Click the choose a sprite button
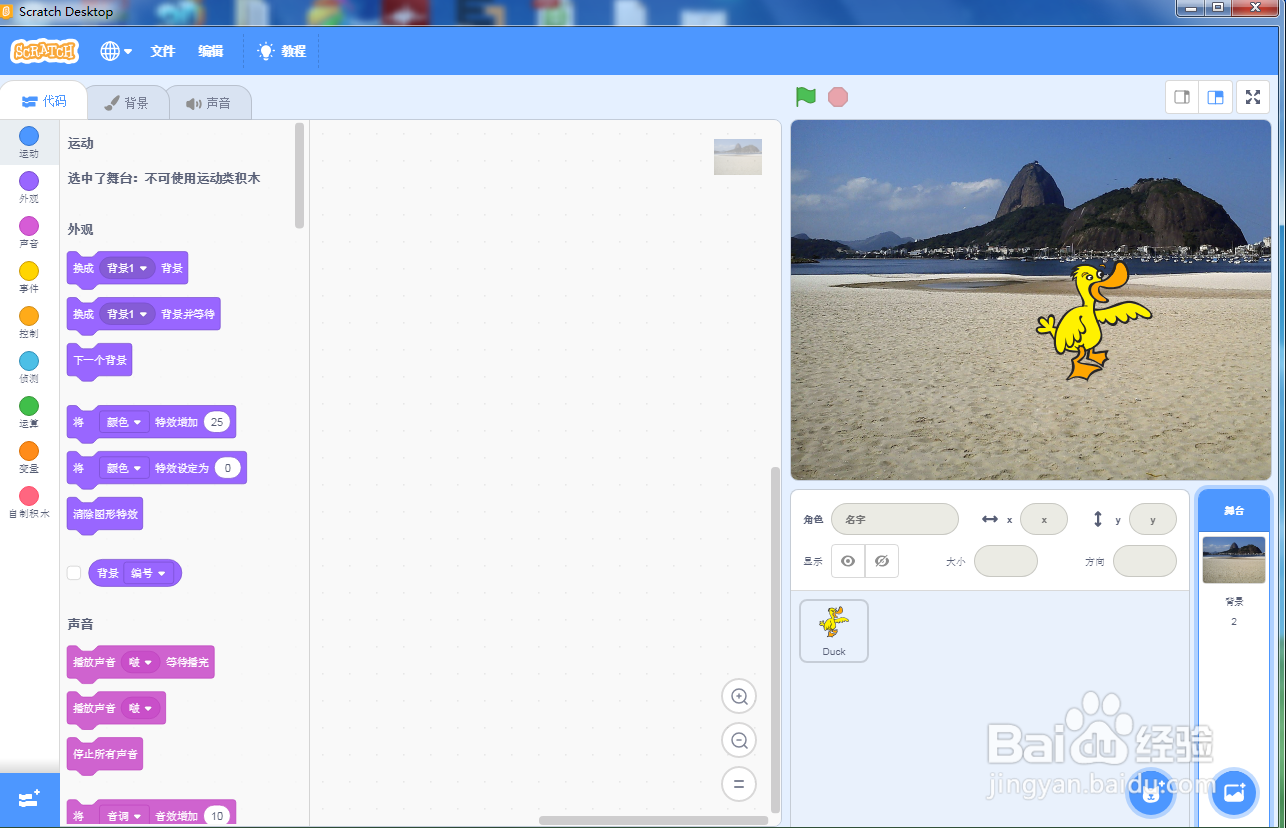1286x828 pixels. (1150, 794)
